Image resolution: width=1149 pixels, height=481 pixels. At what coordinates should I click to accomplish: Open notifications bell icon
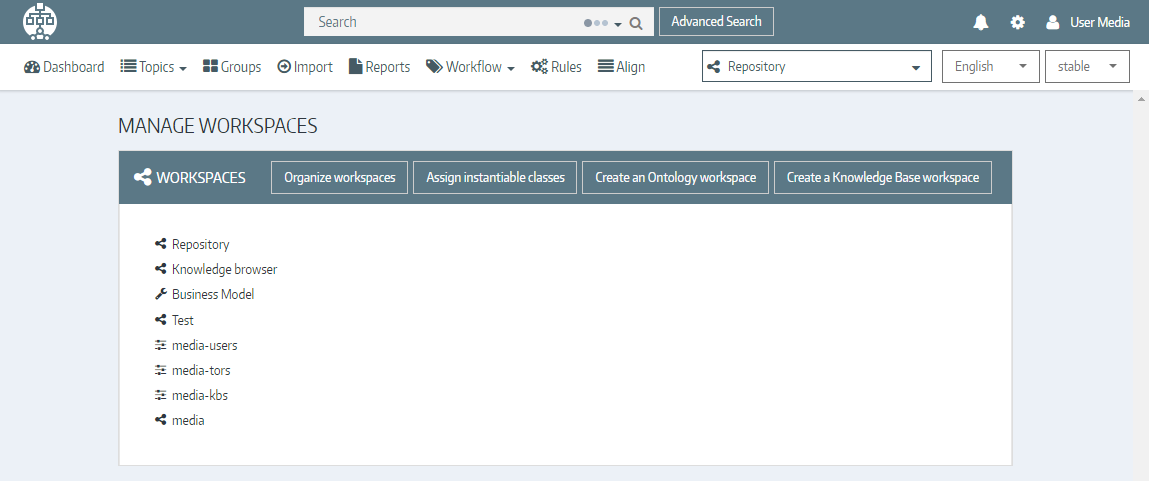point(981,22)
